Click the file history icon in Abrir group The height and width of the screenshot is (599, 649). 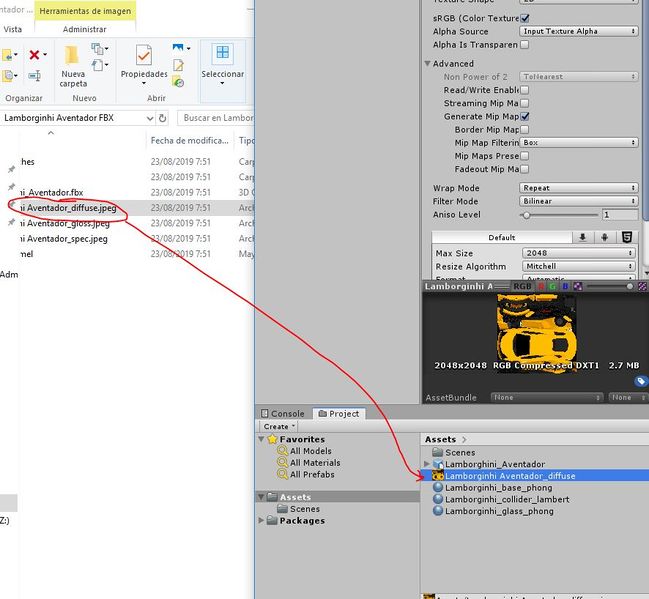tap(178, 82)
